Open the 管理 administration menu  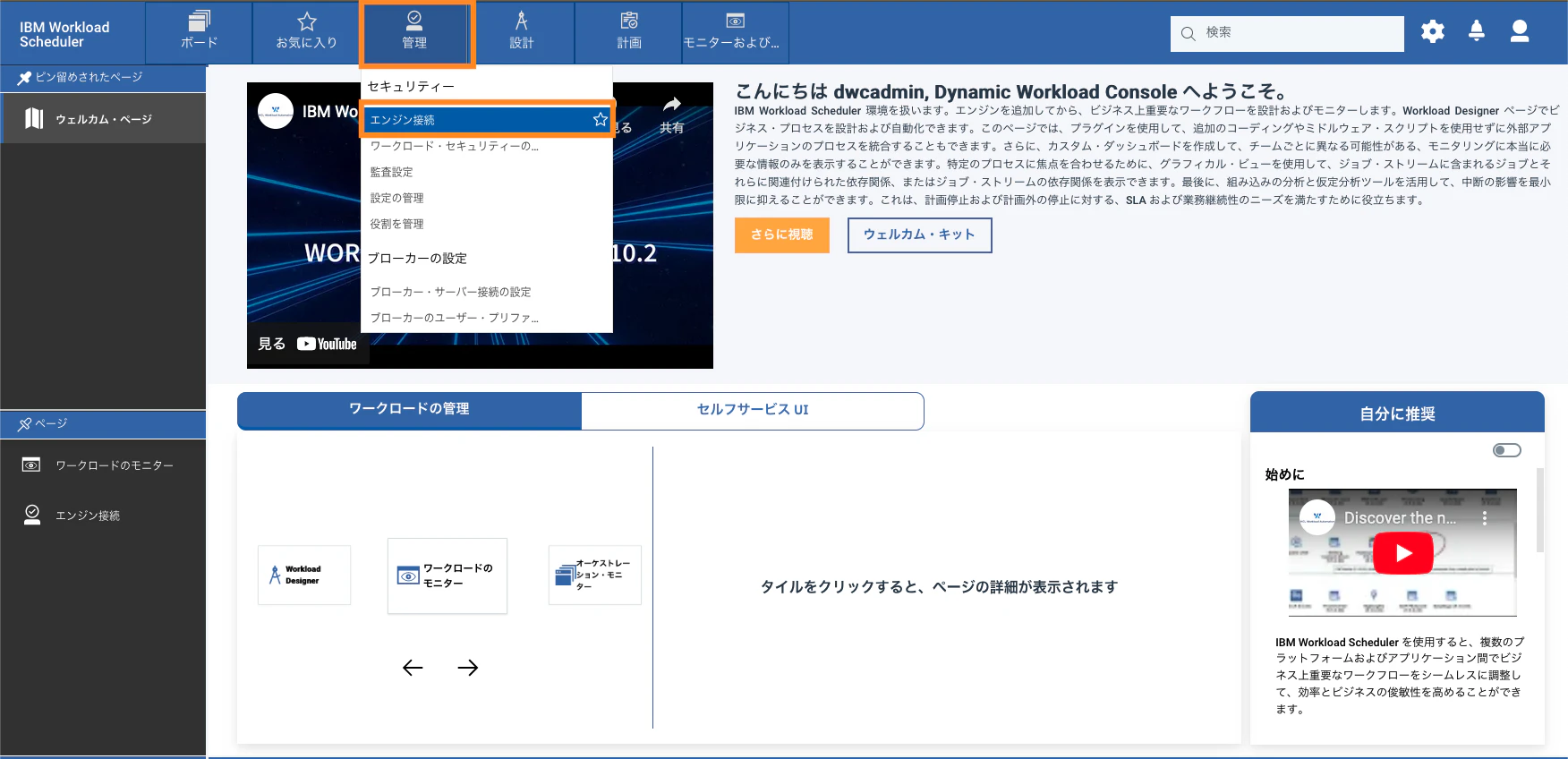(414, 32)
